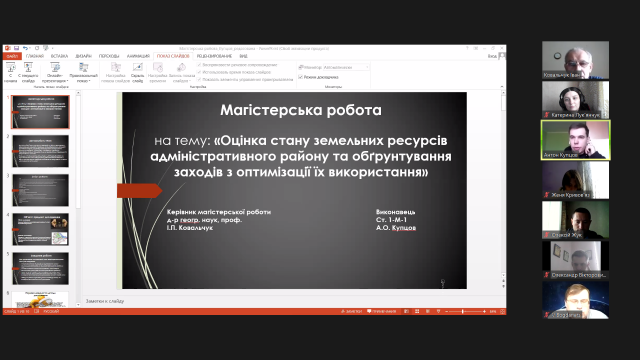Select slide 1 thumbnail in slide panel

tap(40, 112)
